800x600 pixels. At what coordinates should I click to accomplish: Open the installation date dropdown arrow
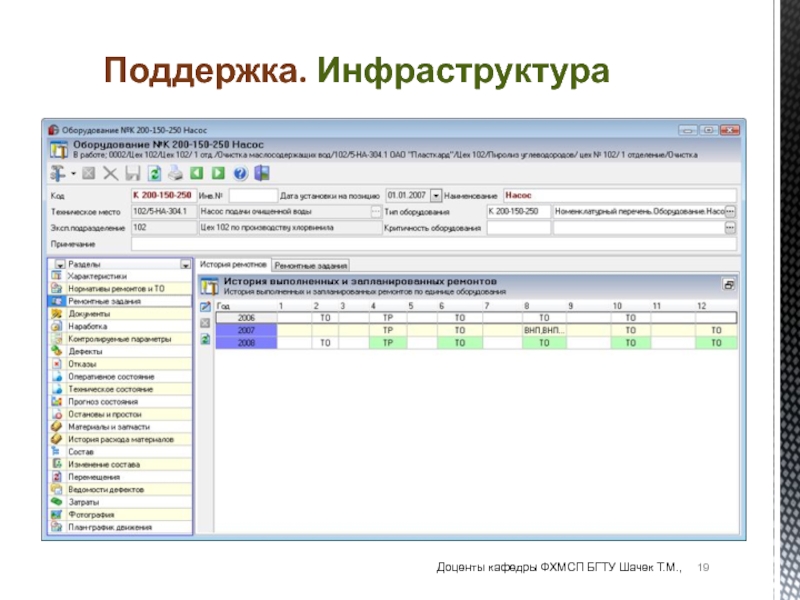(x=435, y=196)
